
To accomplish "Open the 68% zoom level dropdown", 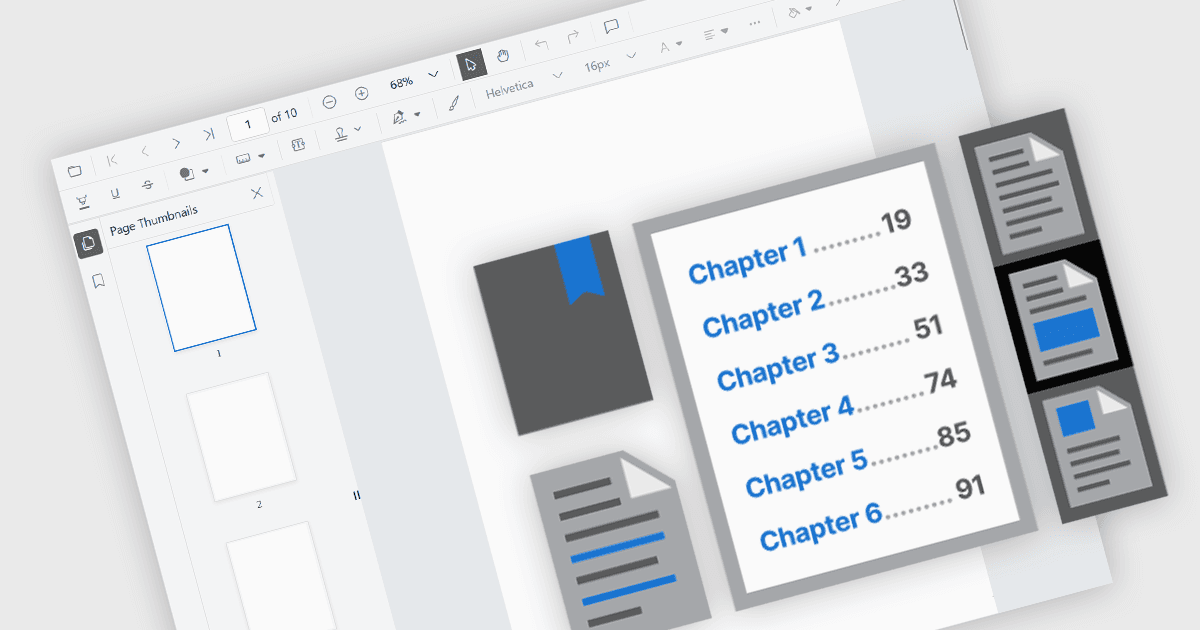I will (x=434, y=74).
